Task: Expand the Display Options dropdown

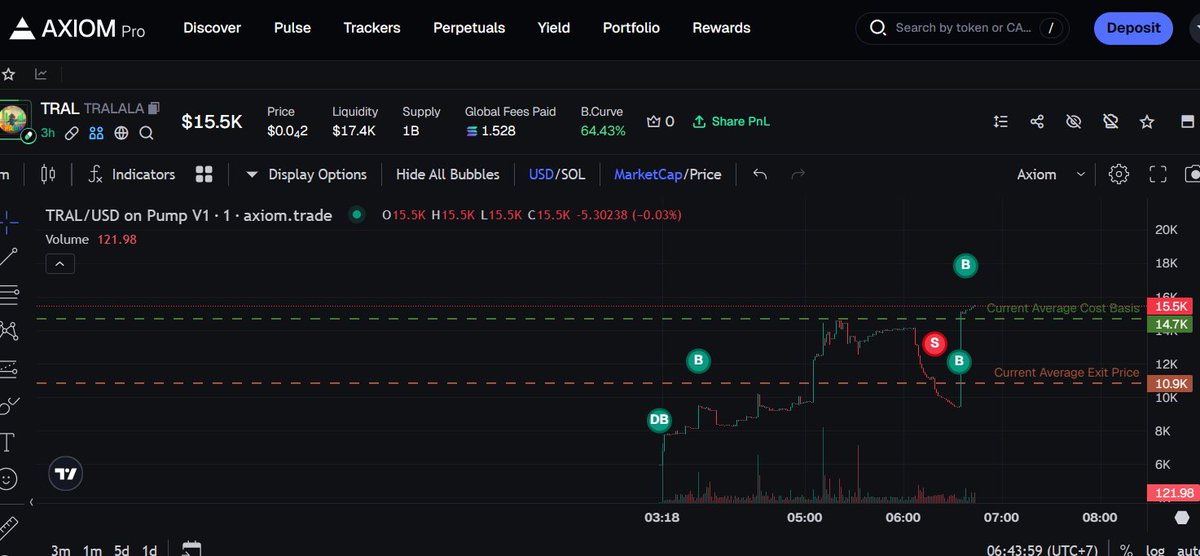Action: tap(306, 174)
